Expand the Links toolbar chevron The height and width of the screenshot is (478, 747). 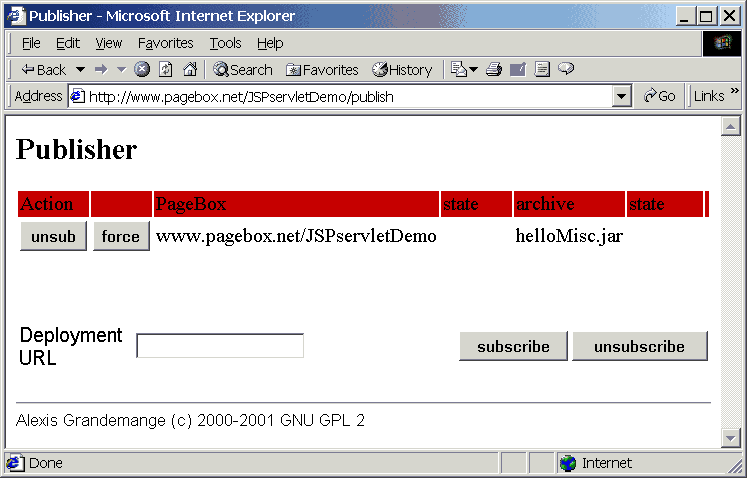tap(735, 91)
